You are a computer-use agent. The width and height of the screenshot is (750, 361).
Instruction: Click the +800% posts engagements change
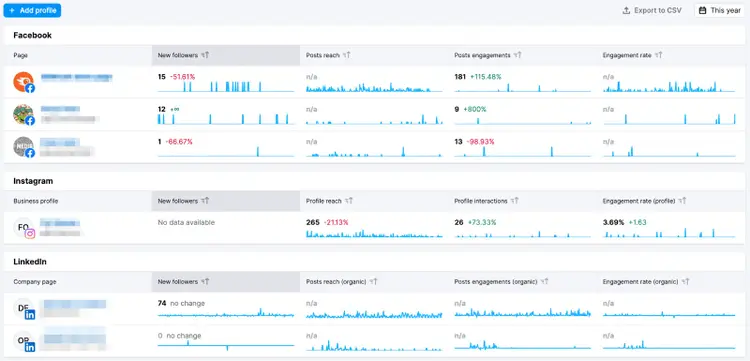coord(474,109)
